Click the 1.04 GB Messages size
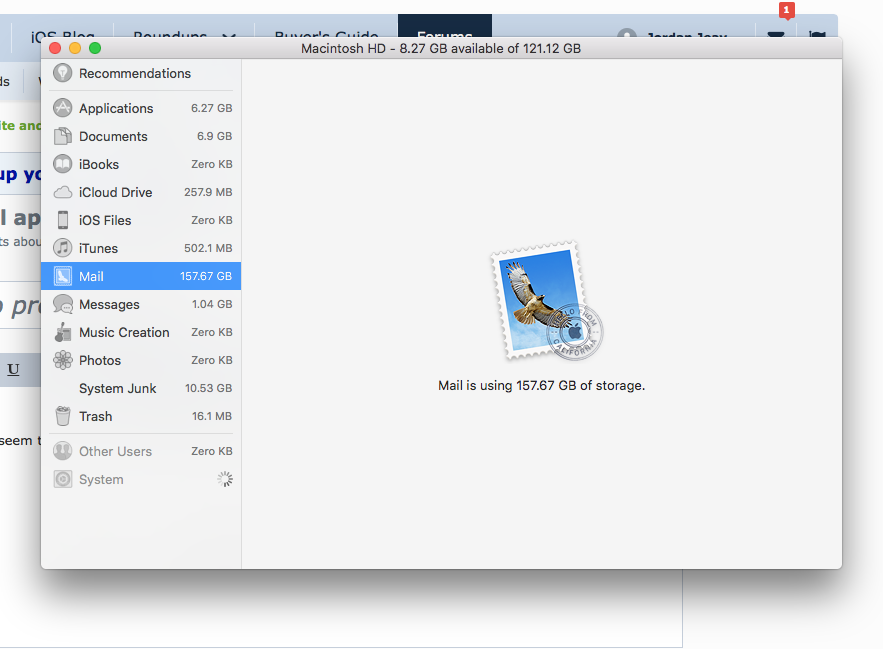This screenshot has width=883, height=649. click(212, 304)
